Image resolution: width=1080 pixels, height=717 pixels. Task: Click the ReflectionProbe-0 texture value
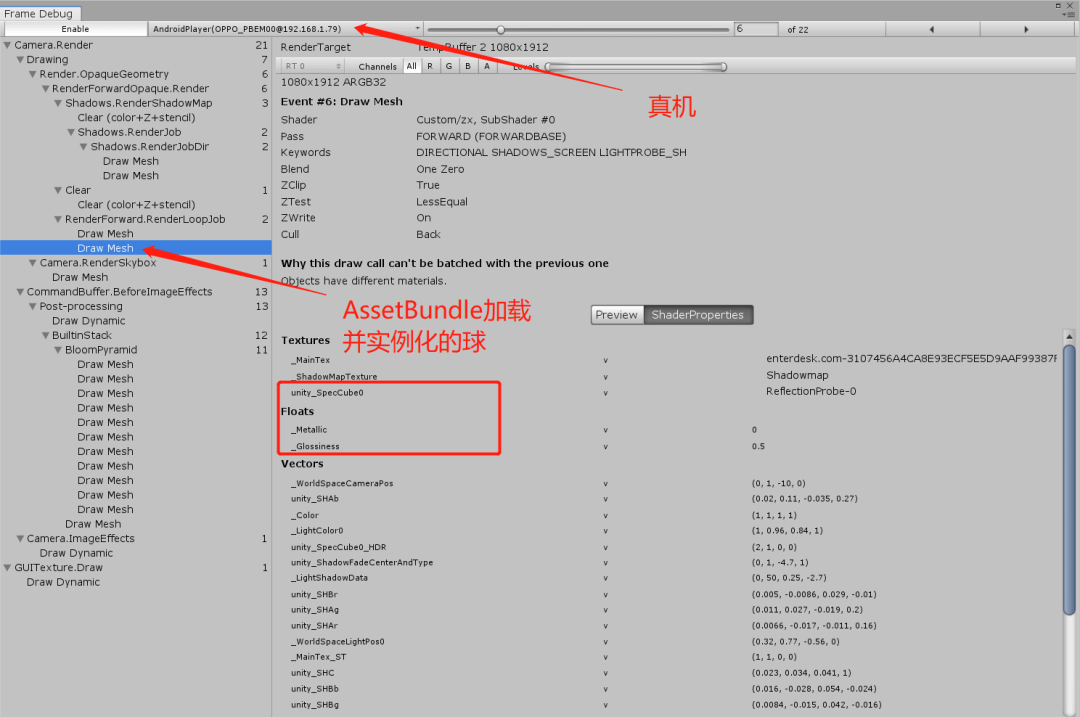click(811, 391)
